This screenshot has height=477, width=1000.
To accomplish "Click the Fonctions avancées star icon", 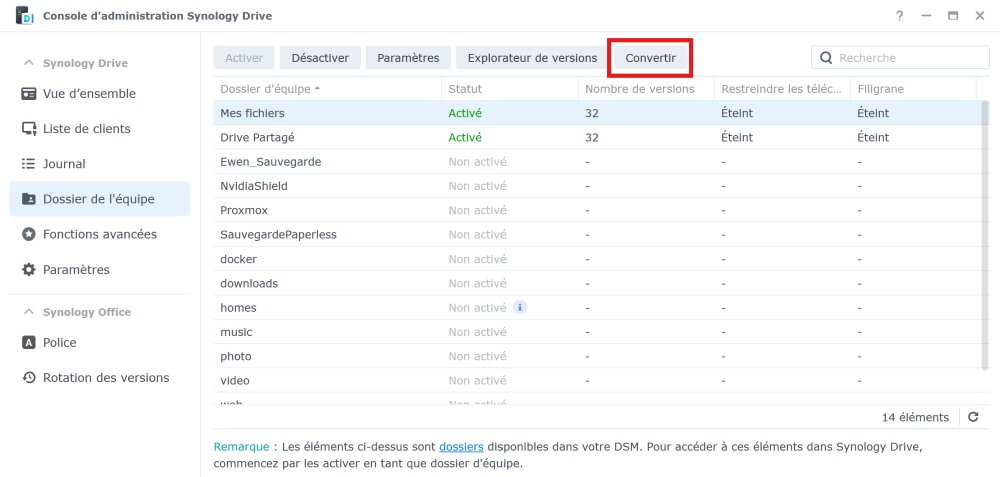I will click(29, 234).
